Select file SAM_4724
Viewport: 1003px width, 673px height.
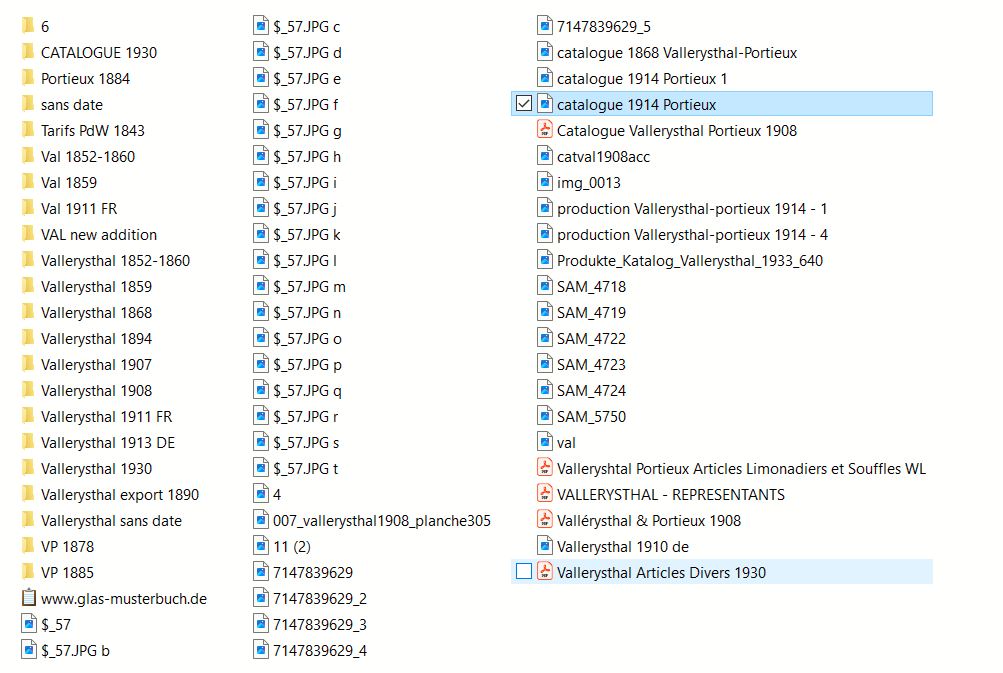click(581, 391)
